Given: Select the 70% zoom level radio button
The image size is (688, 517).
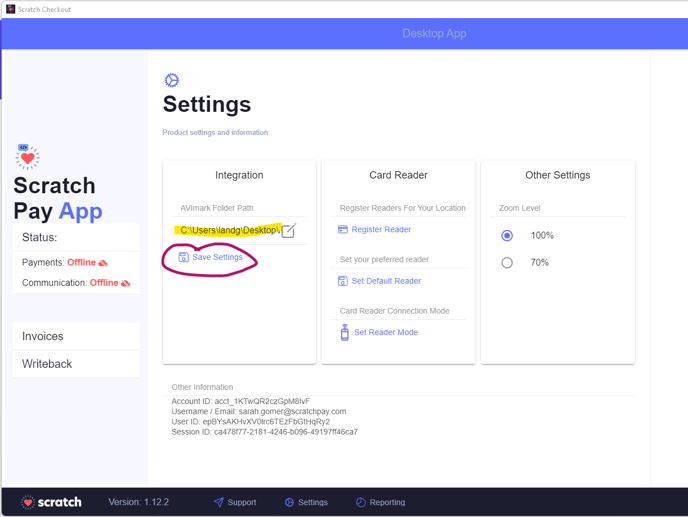Looking at the screenshot, I should tap(507, 262).
